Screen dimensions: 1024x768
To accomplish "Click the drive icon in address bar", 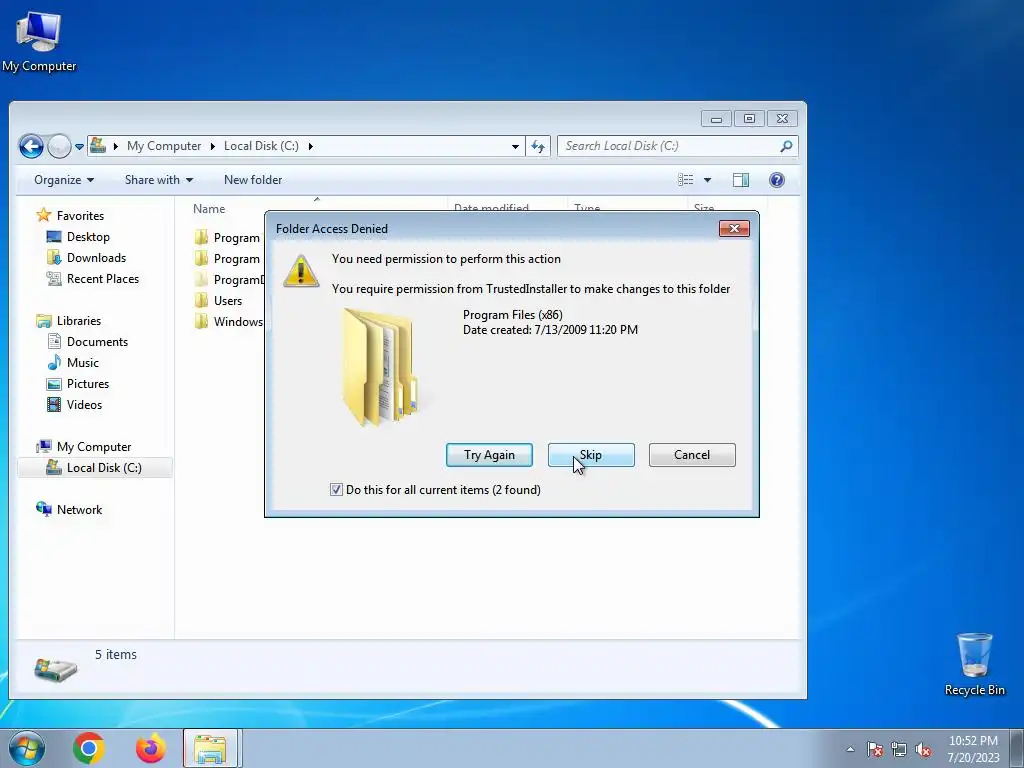I will 98,146.
